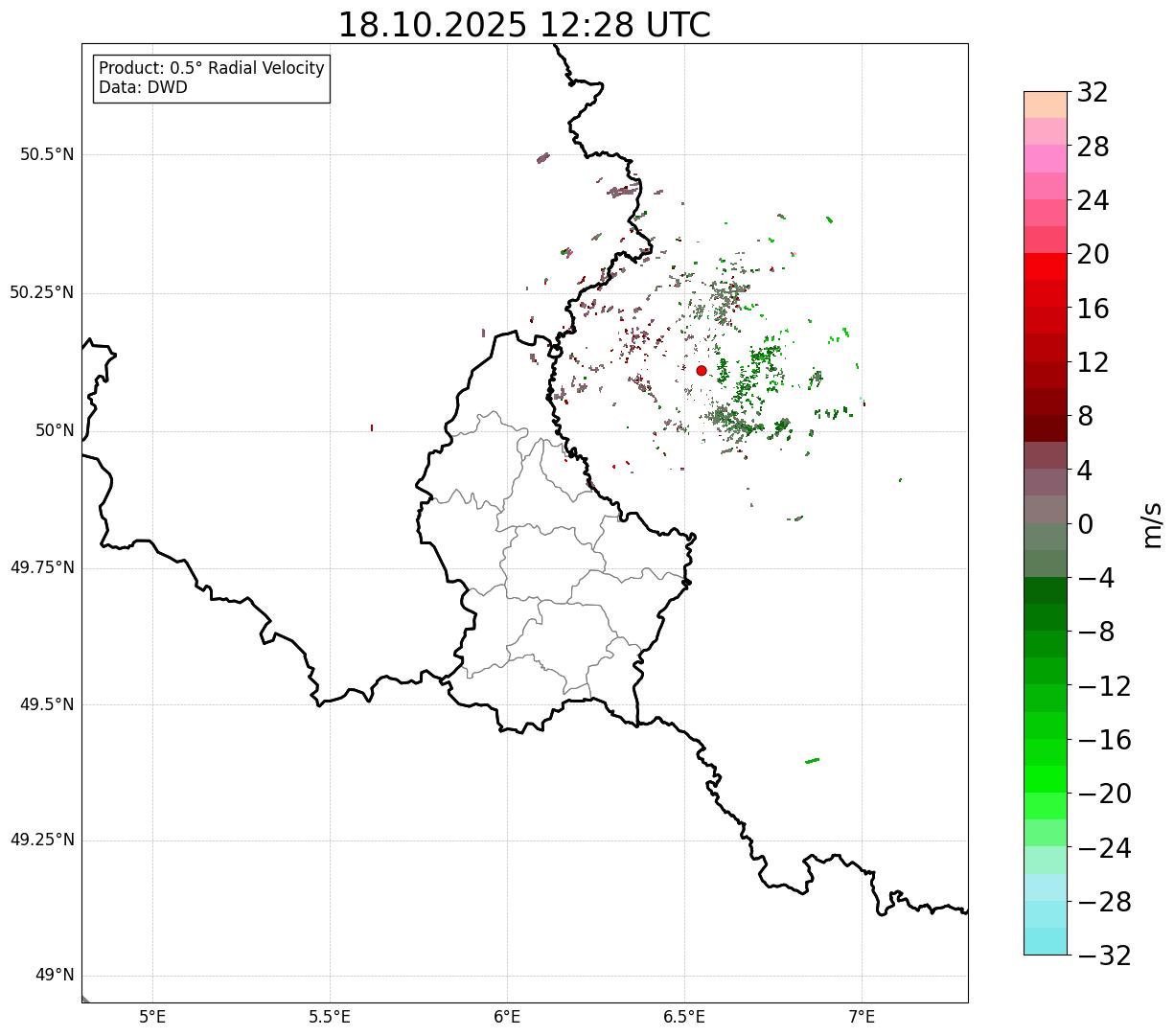Screen dimensions: 1174x1036
Task: Click the 7°E longitude label
Action: (x=862, y=1017)
